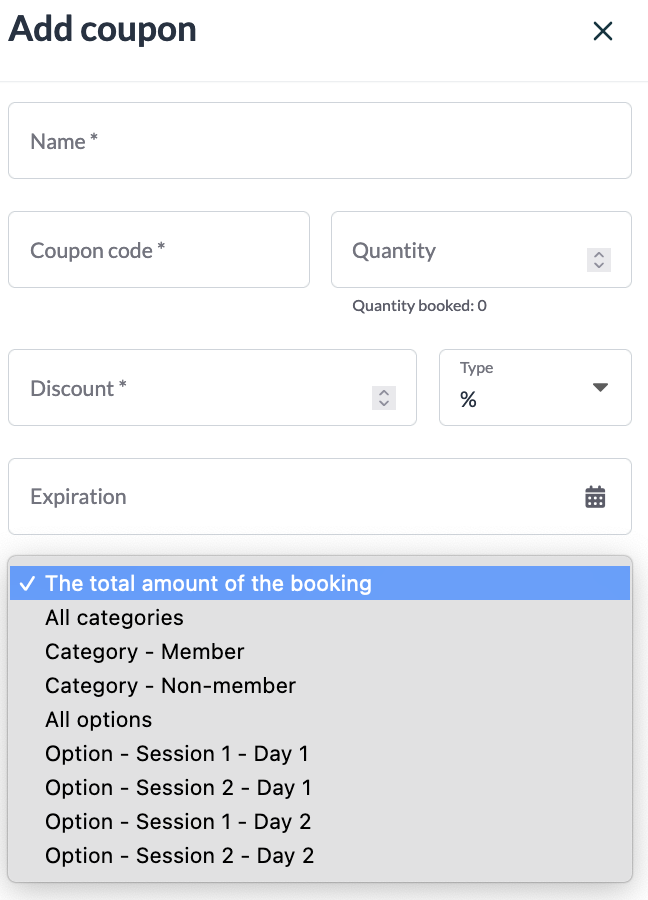
Task: Open the Expiration calendar picker icon
Action: [595, 497]
